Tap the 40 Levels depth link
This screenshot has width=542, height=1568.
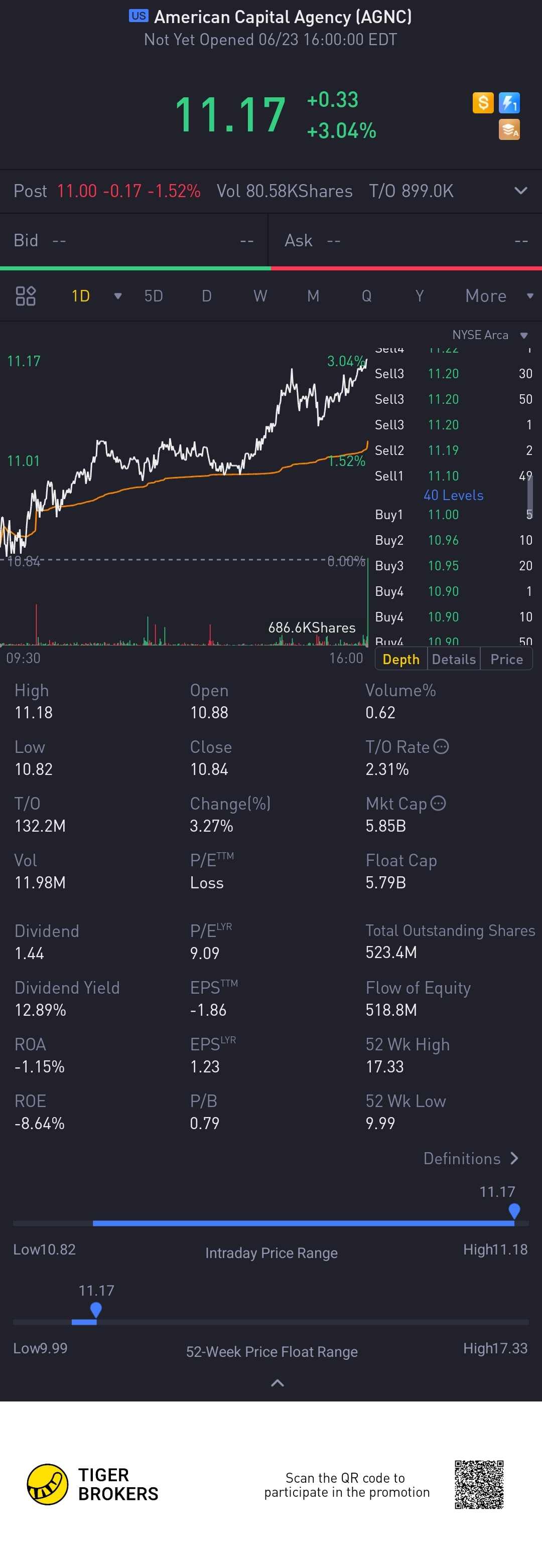453,496
